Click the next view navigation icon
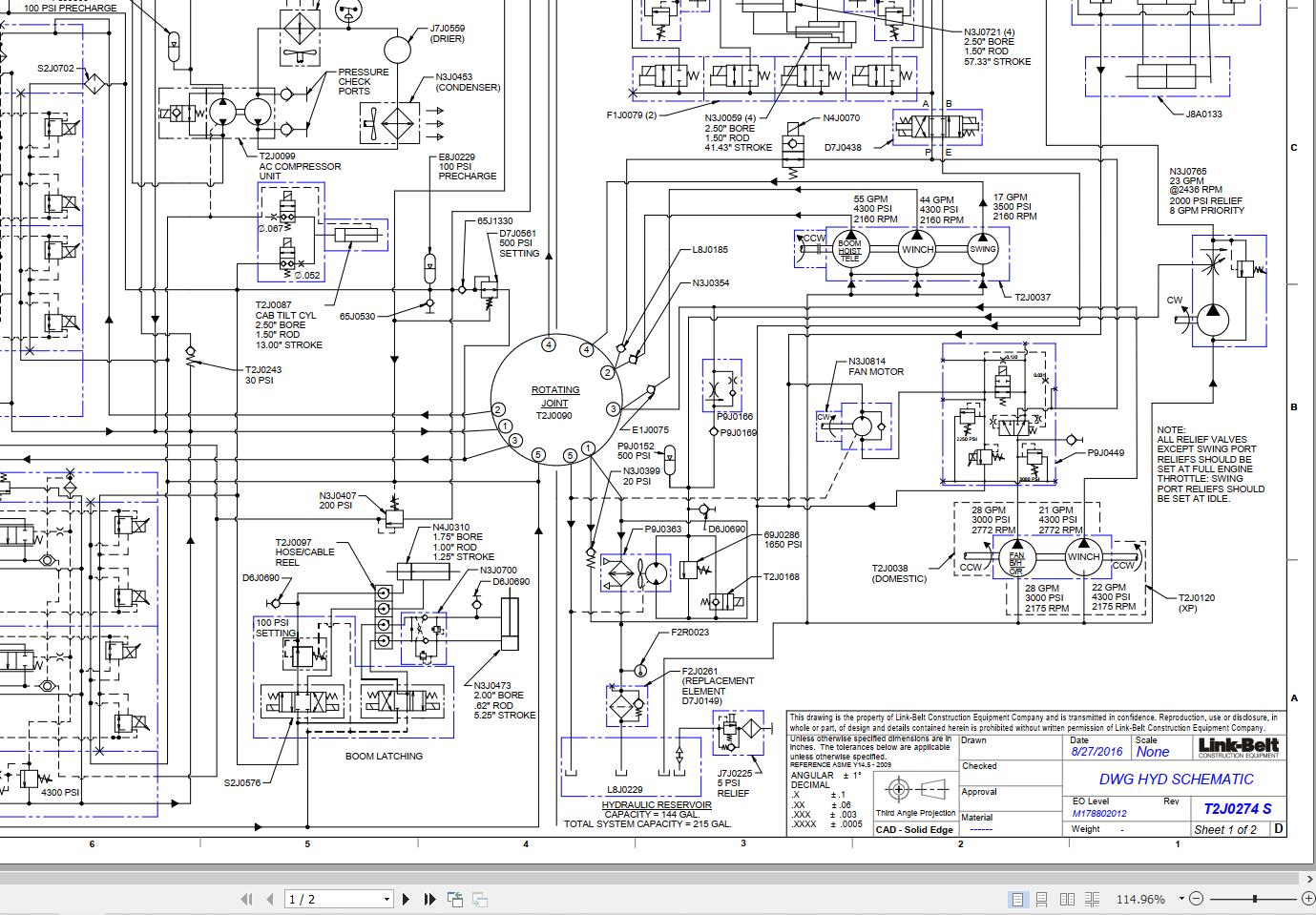The width and height of the screenshot is (1316, 915). coord(479,899)
